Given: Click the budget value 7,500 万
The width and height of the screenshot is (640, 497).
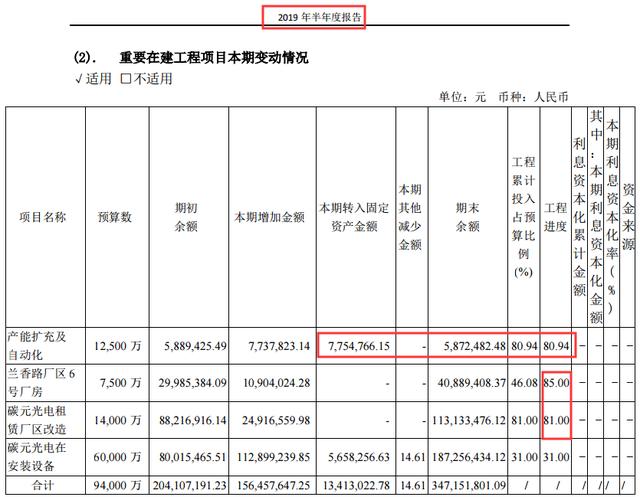Looking at the screenshot, I should pos(120,383).
